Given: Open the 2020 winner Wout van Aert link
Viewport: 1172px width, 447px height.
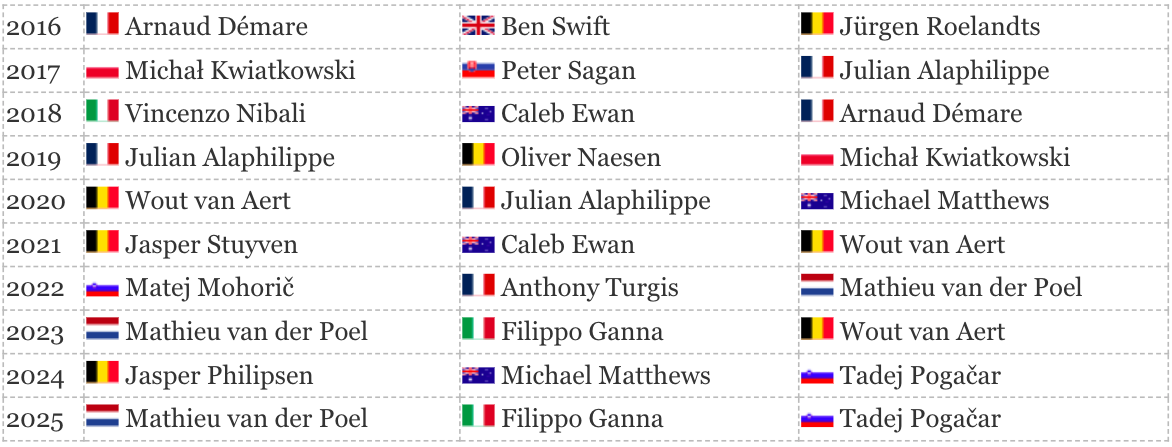Looking at the screenshot, I should [x=207, y=201].
